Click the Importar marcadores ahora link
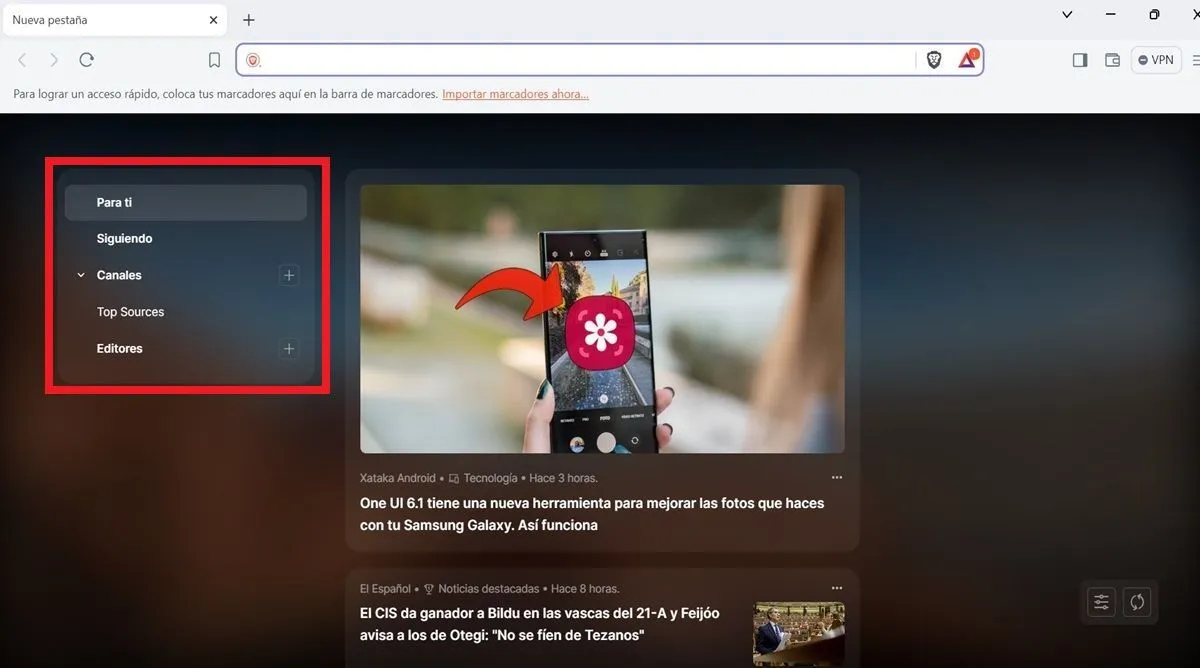This screenshot has height=668, width=1200. (515, 94)
